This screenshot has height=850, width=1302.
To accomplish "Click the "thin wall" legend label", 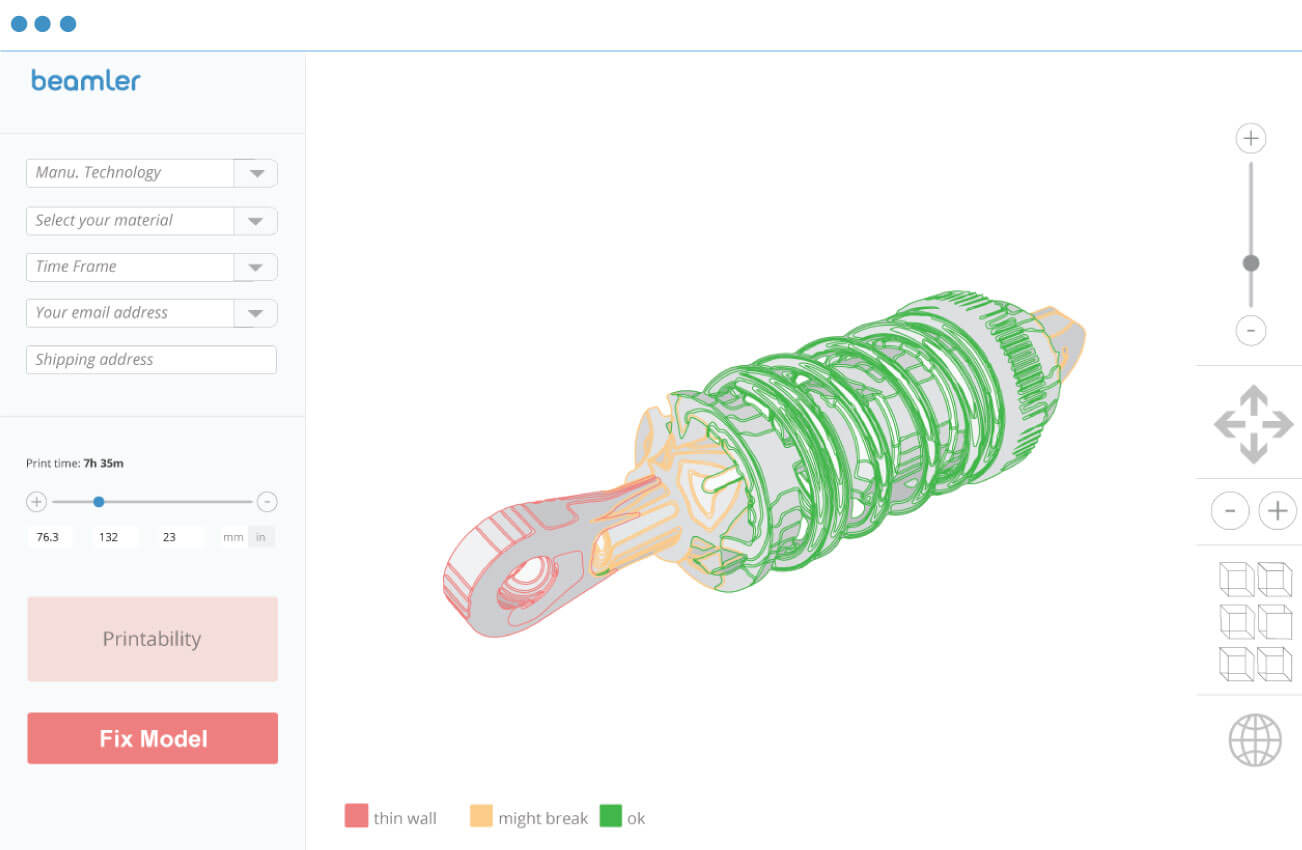I will pyautogui.click(x=405, y=818).
